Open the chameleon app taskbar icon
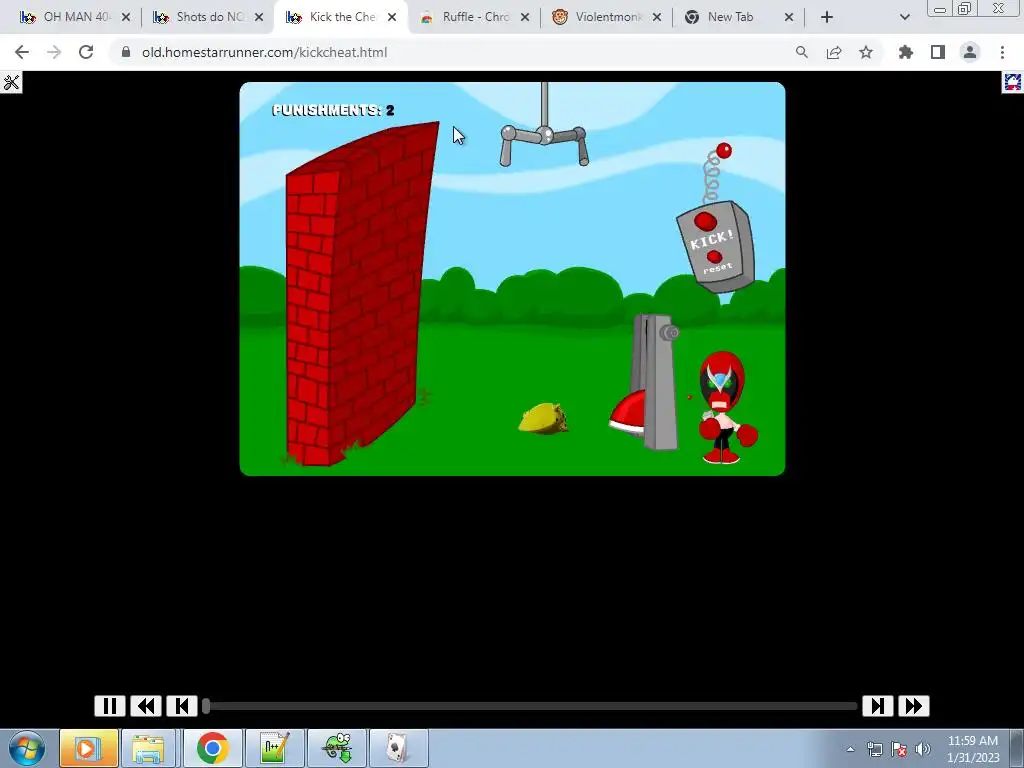 (x=337, y=748)
